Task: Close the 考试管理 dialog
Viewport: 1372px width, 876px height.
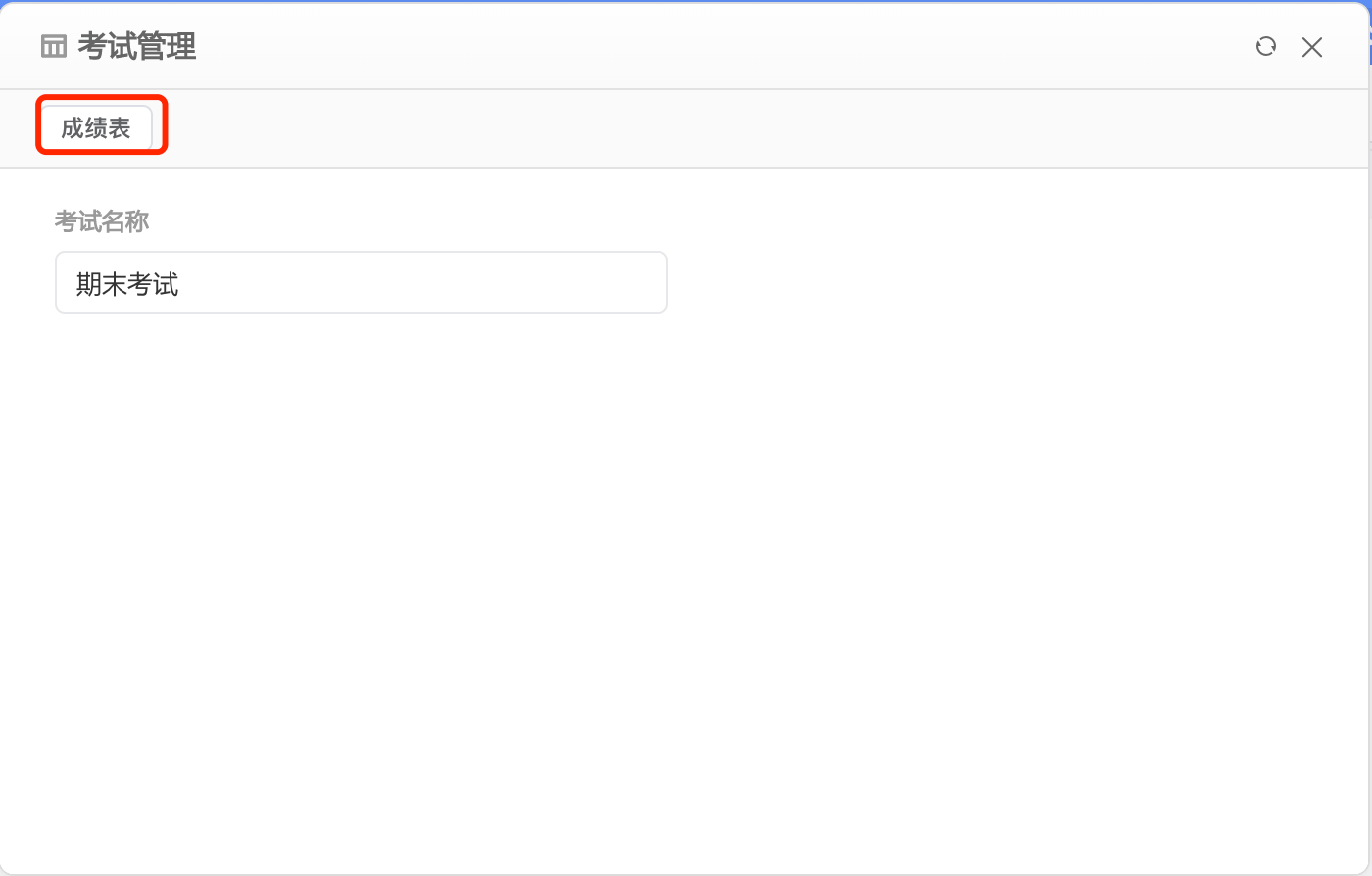Action: 1312,47
